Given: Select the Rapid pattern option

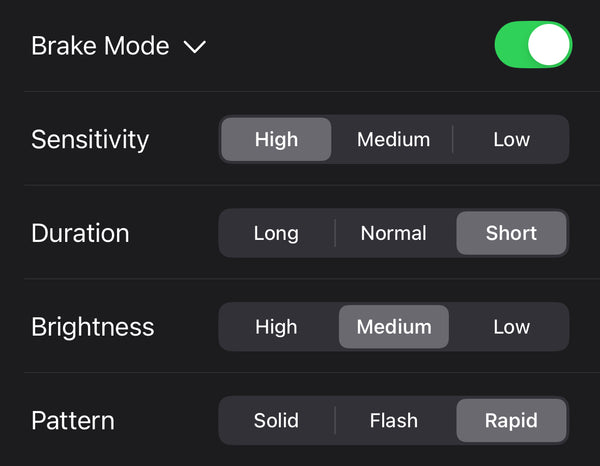Looking at the screenshot, I should coord(511,421).
